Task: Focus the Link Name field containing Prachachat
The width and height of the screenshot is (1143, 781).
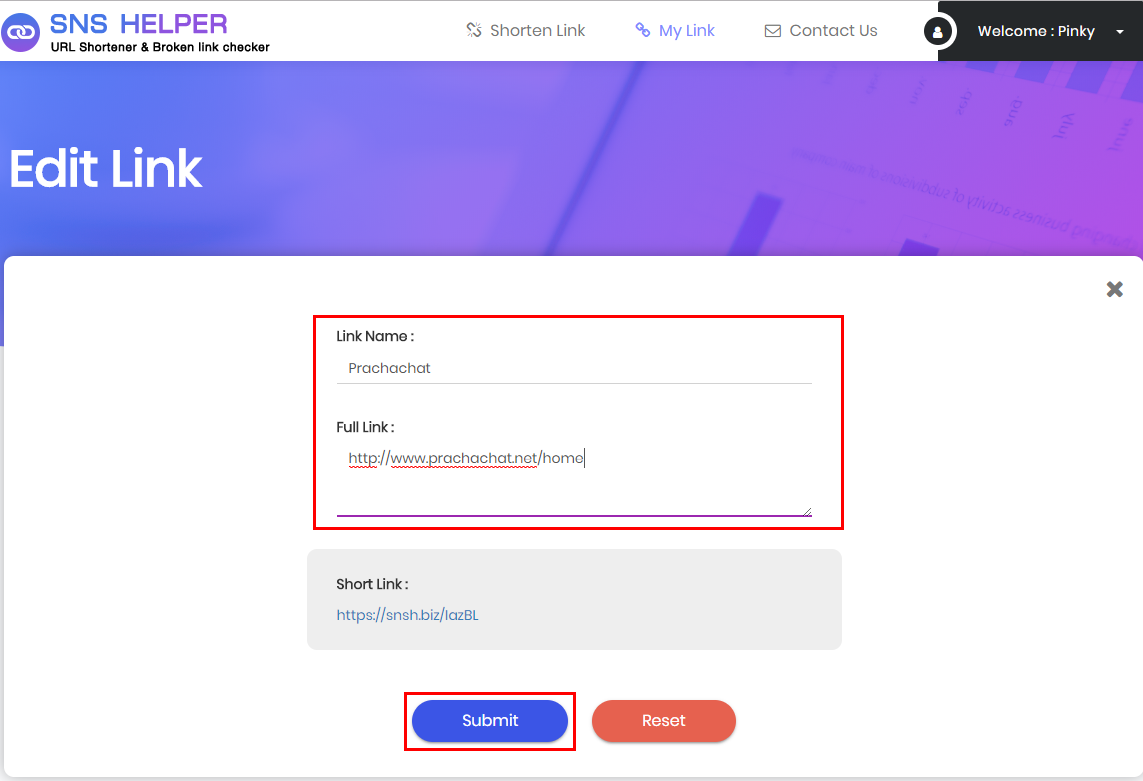Action: 574,368
